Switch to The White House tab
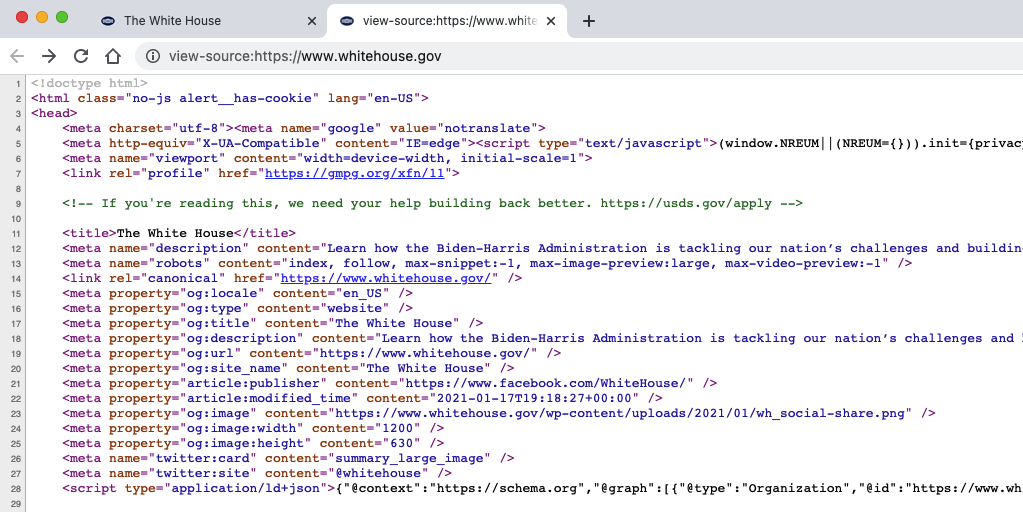Image resolution: width=1023 pixels, height=512 pixels. pos(172,21)
